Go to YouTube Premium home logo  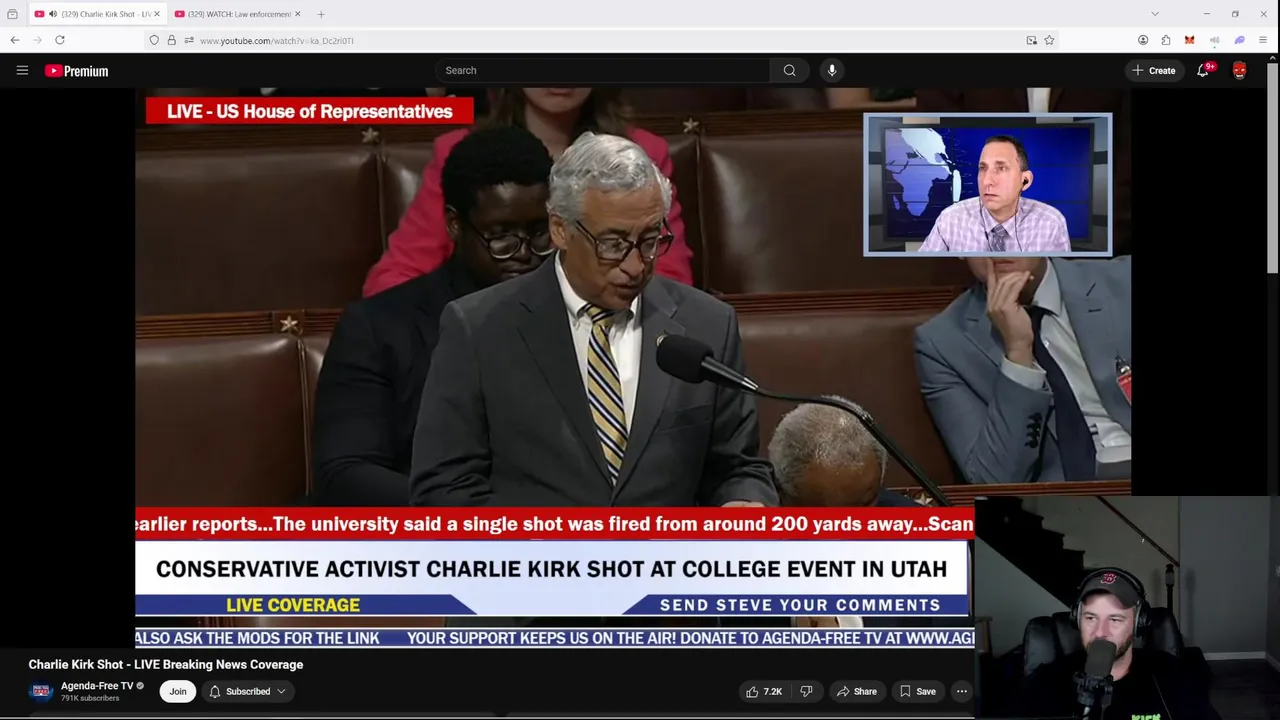76,71
